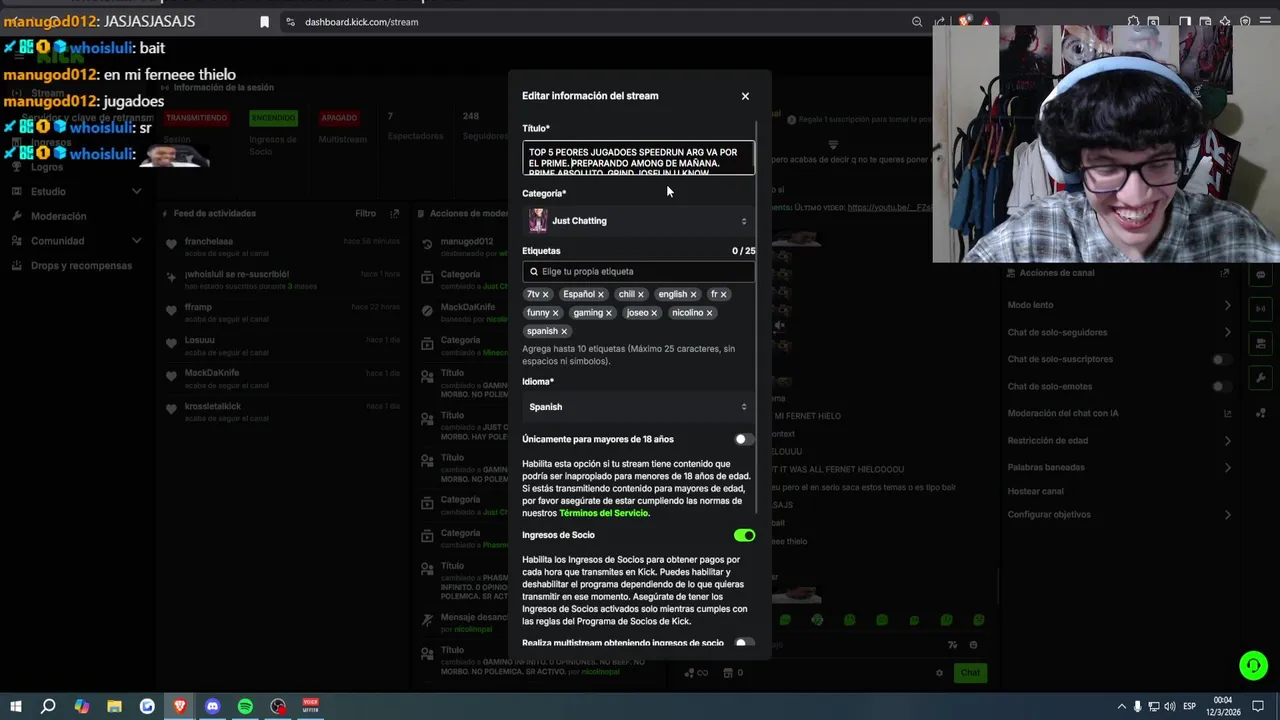The width and height of the screenshot is (1280, 720).
Task: Click the wrench tools icon on right rail
Action: [x=1260, y=378]
